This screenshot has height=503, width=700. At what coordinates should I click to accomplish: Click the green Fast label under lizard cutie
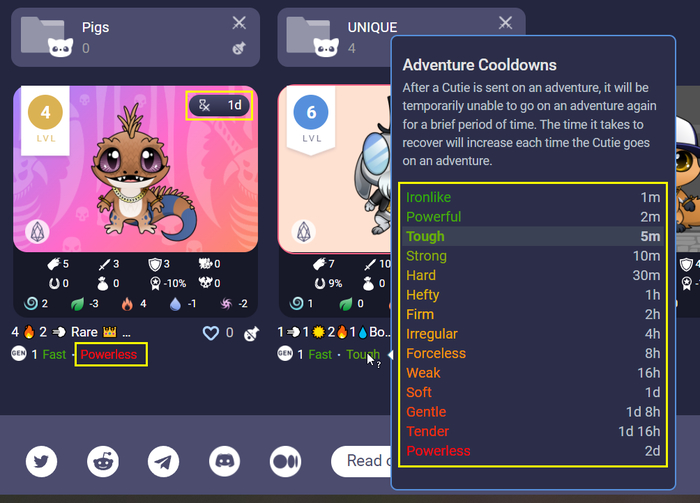click(54, 354)
